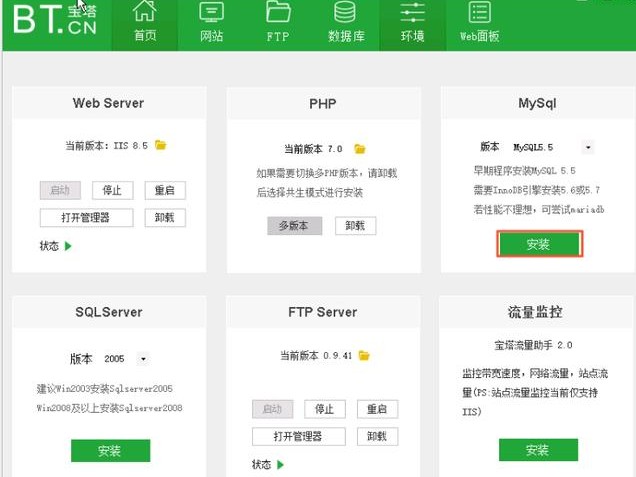Click PHP 卸载 button

[x=355, y=226]
